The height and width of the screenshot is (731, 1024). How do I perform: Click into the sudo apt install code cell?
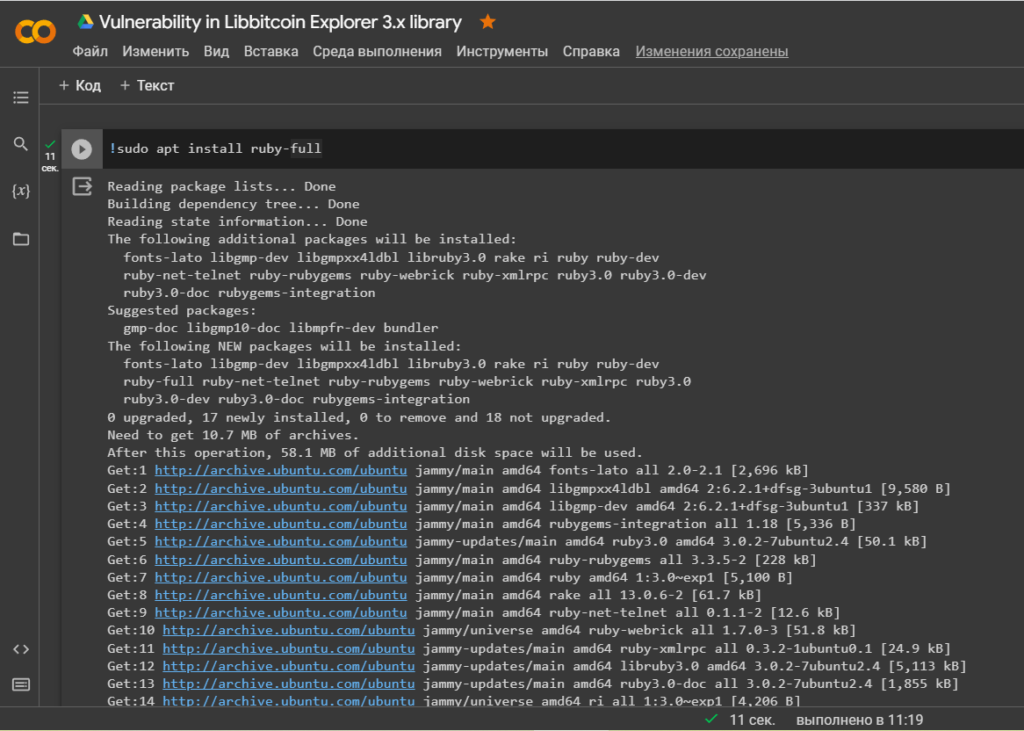562,149
